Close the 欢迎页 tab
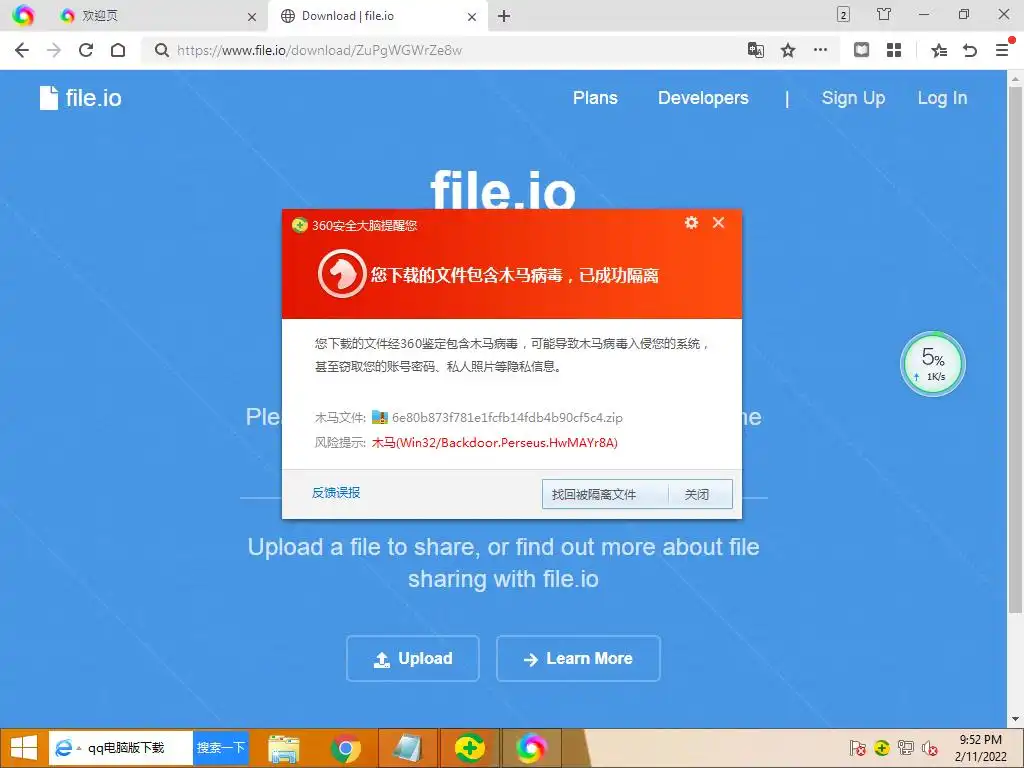1024x768 pixels. [x=251, y=17]
